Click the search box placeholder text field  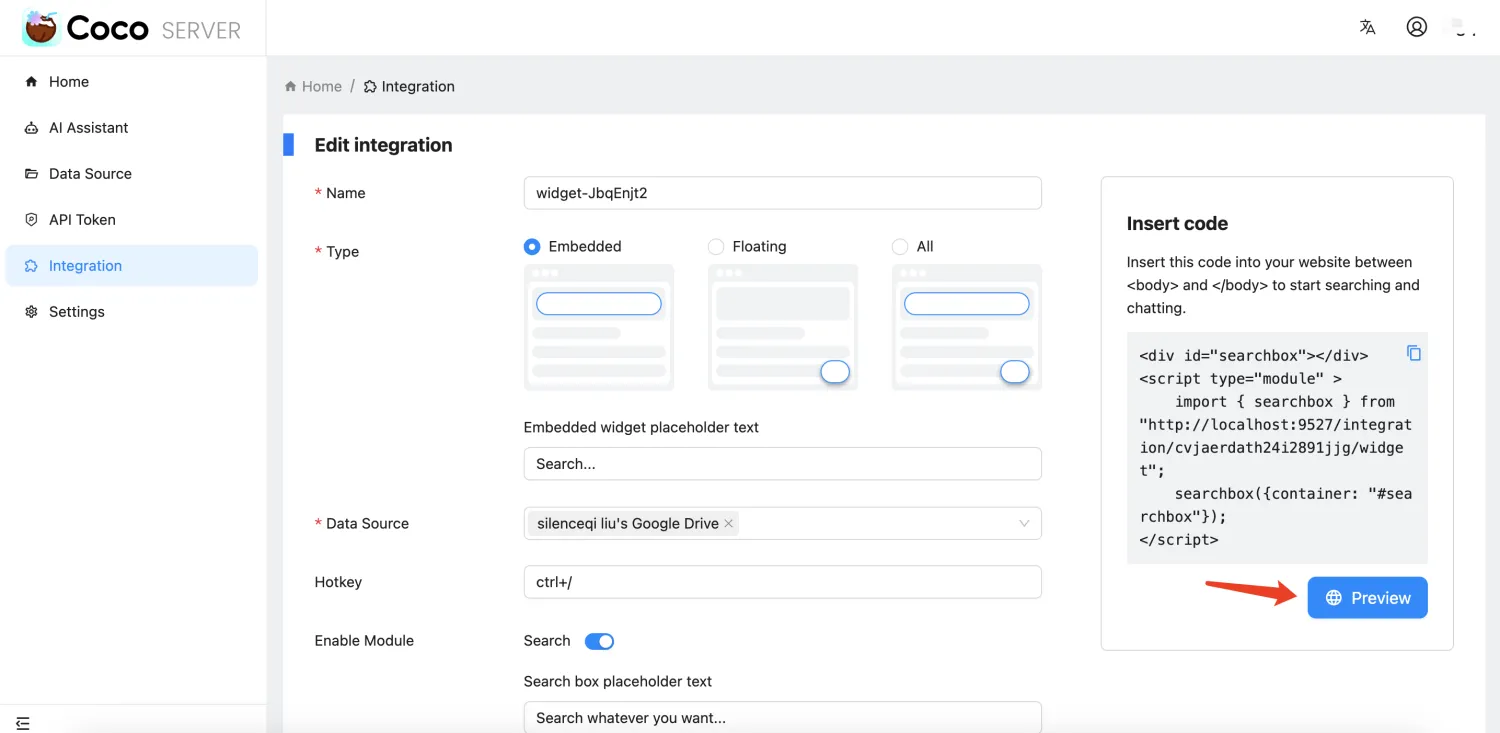coord(783,717)
